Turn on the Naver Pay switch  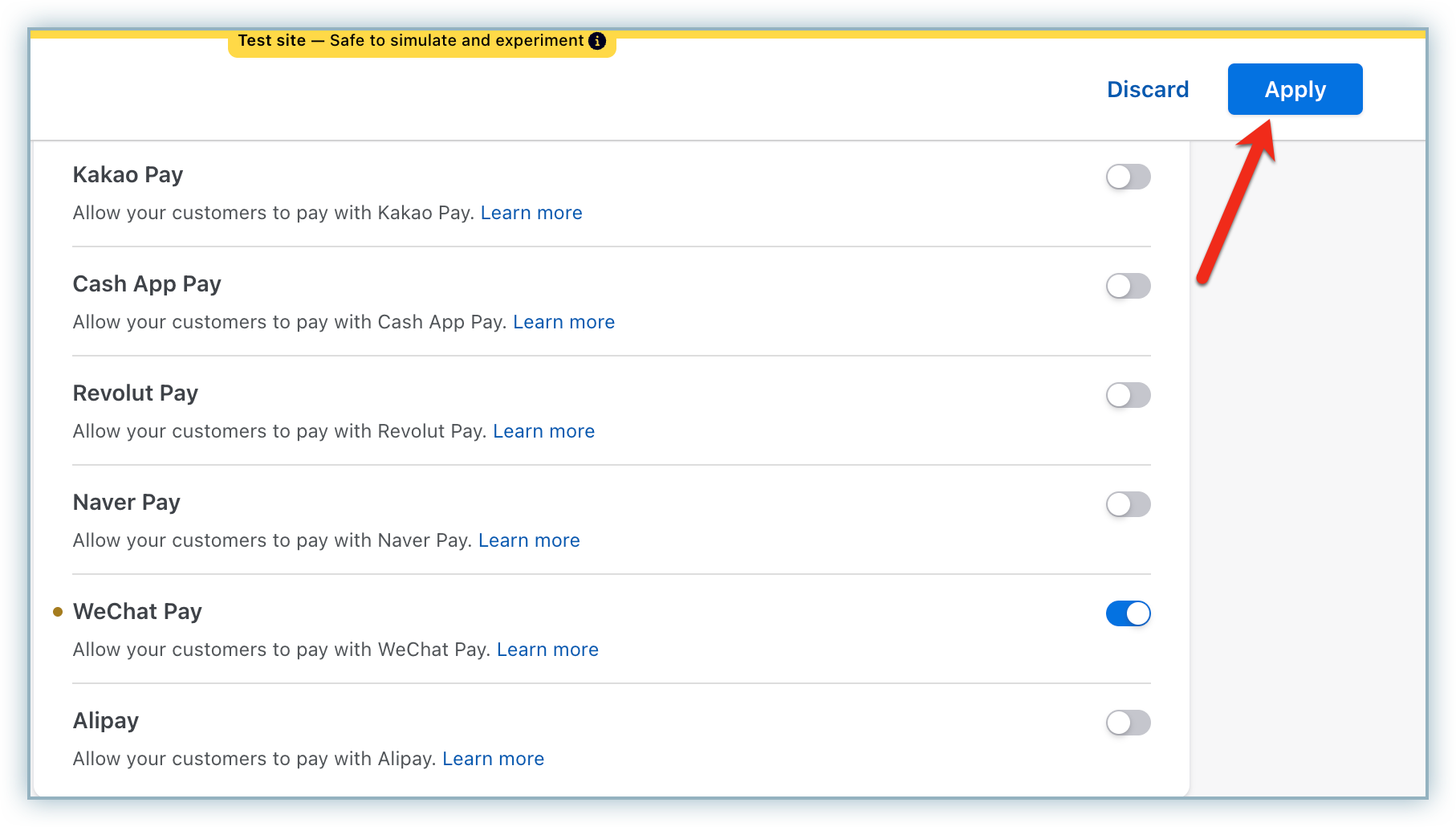pyautogui.click(x=1128, y=504)
